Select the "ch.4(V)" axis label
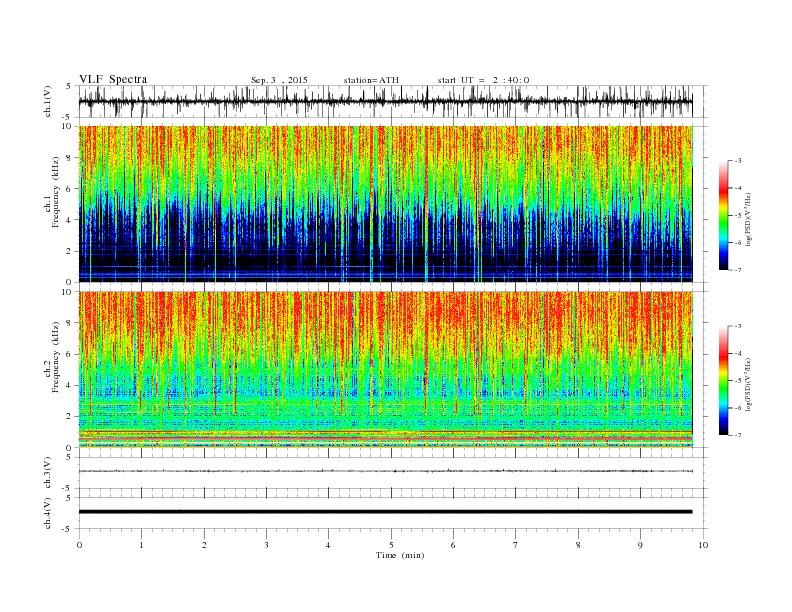The image size is (792, 612). click(47, 513)
